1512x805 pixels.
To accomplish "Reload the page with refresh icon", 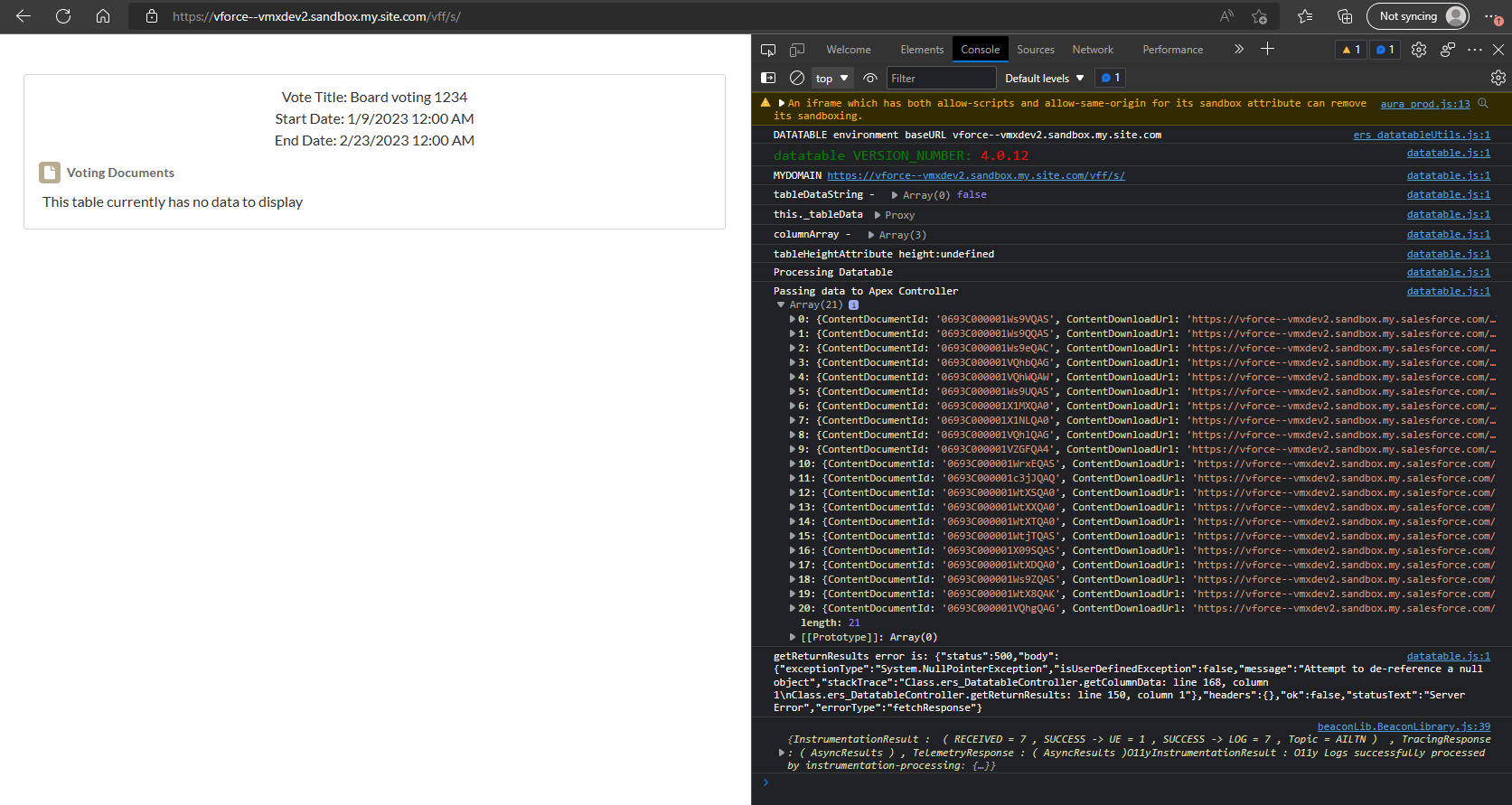I will pos(63,16).
